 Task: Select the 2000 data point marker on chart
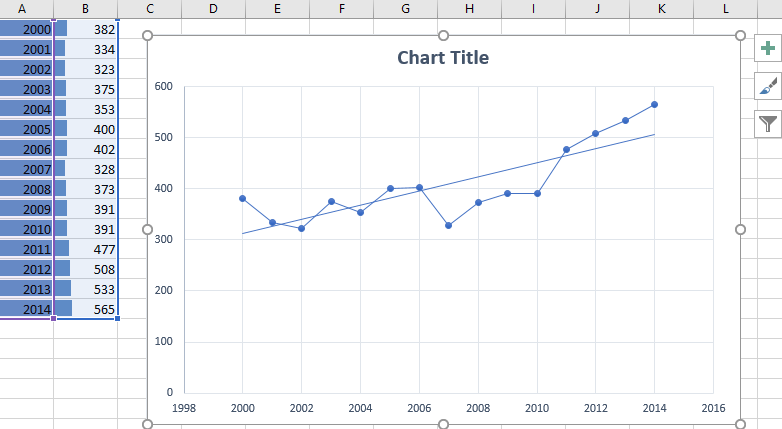pyautogui.click(x=242, y=199)
